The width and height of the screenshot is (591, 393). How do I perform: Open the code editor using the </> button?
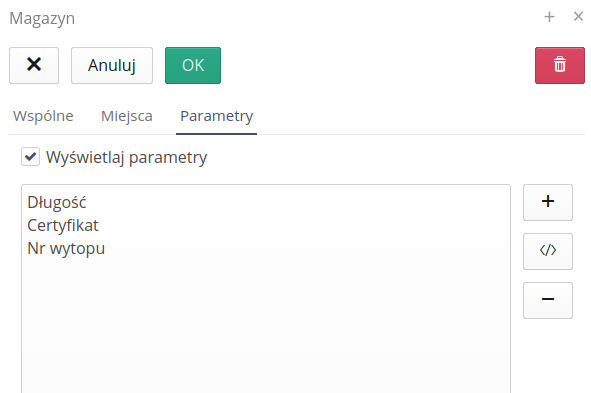548,251
